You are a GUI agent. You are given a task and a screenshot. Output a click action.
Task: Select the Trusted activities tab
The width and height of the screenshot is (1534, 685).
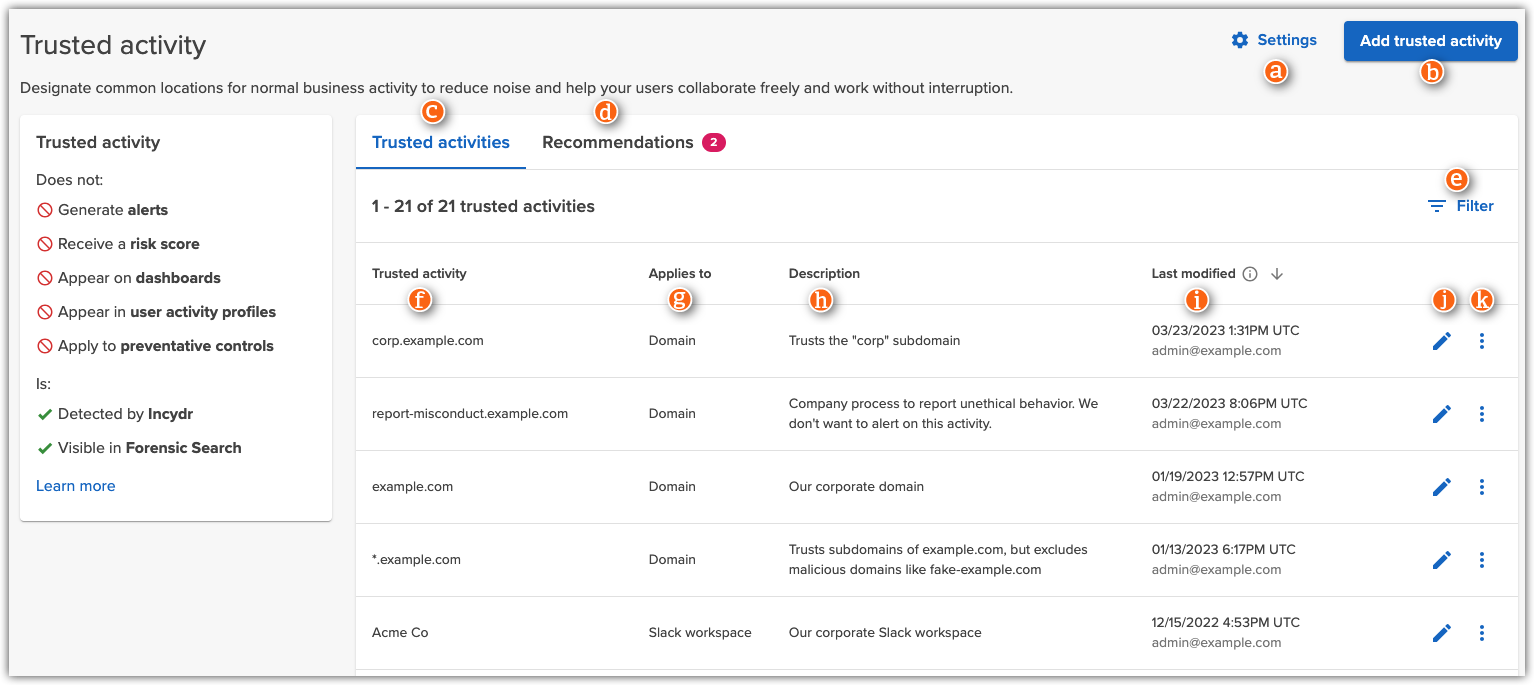pos(440,142)
